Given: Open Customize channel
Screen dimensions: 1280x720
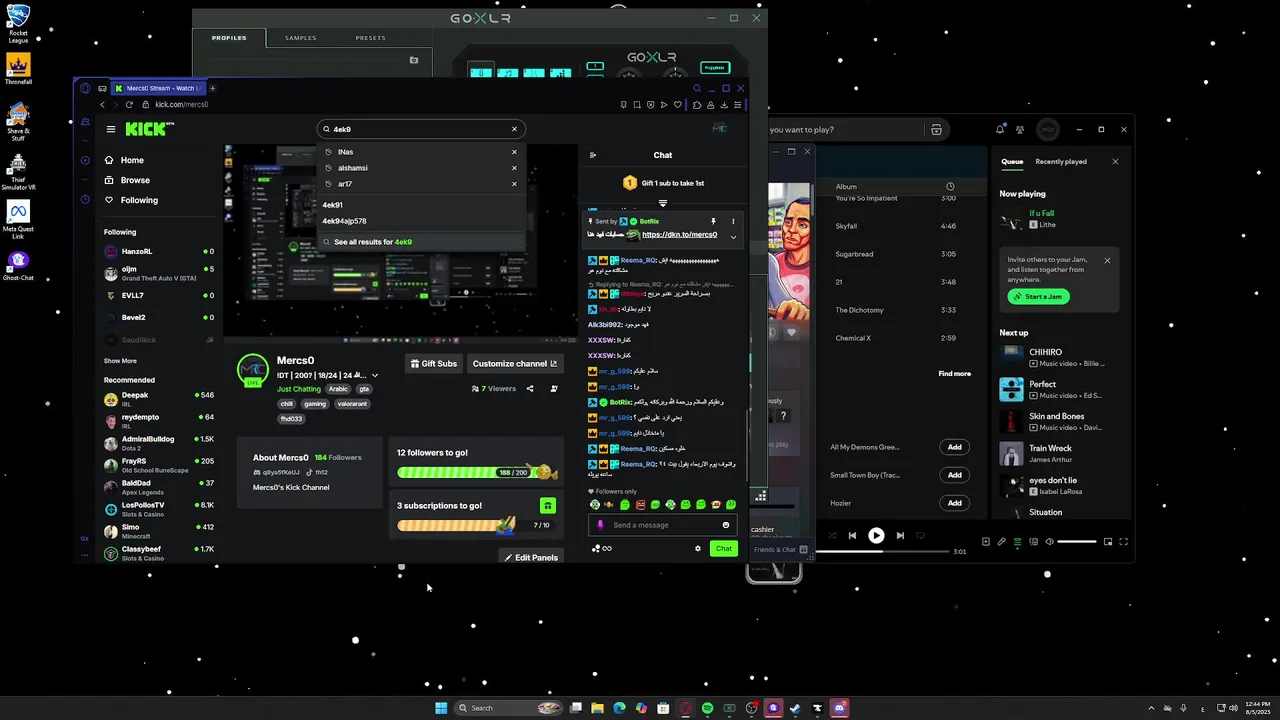Looking at the screenshot, I should (x=515, y=363).
